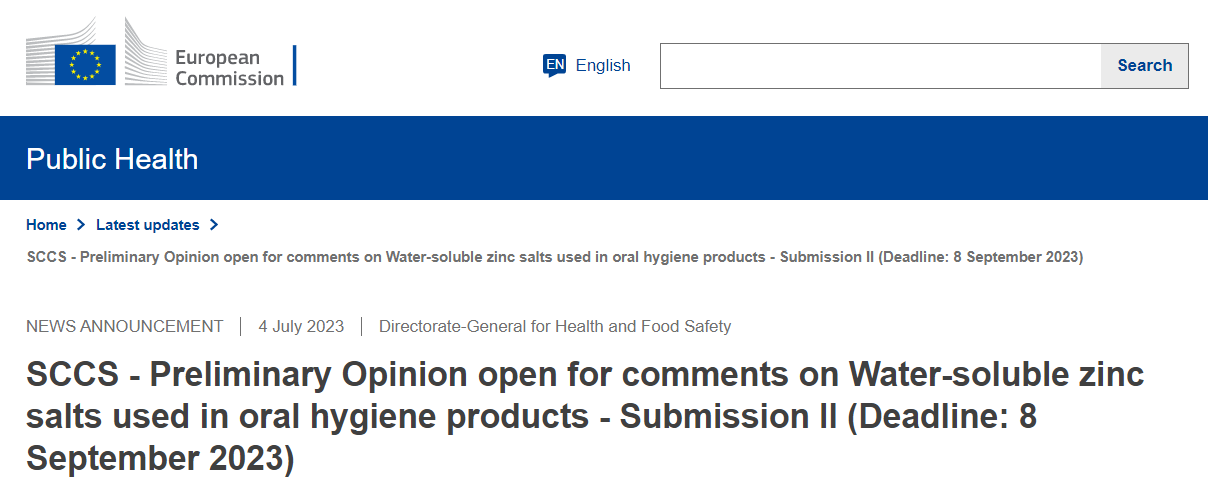The image size is (1208, 488).
Task: Click the NEWS ANNOUNCEMENT label
Action: point(124,326)
